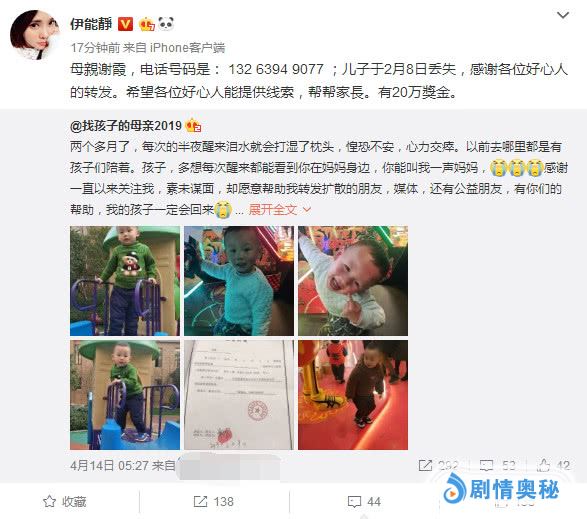Open photo of child in green sweater on slide
Image resolution: width=587 pixels, height=519 pixels.
coord(125,281)
